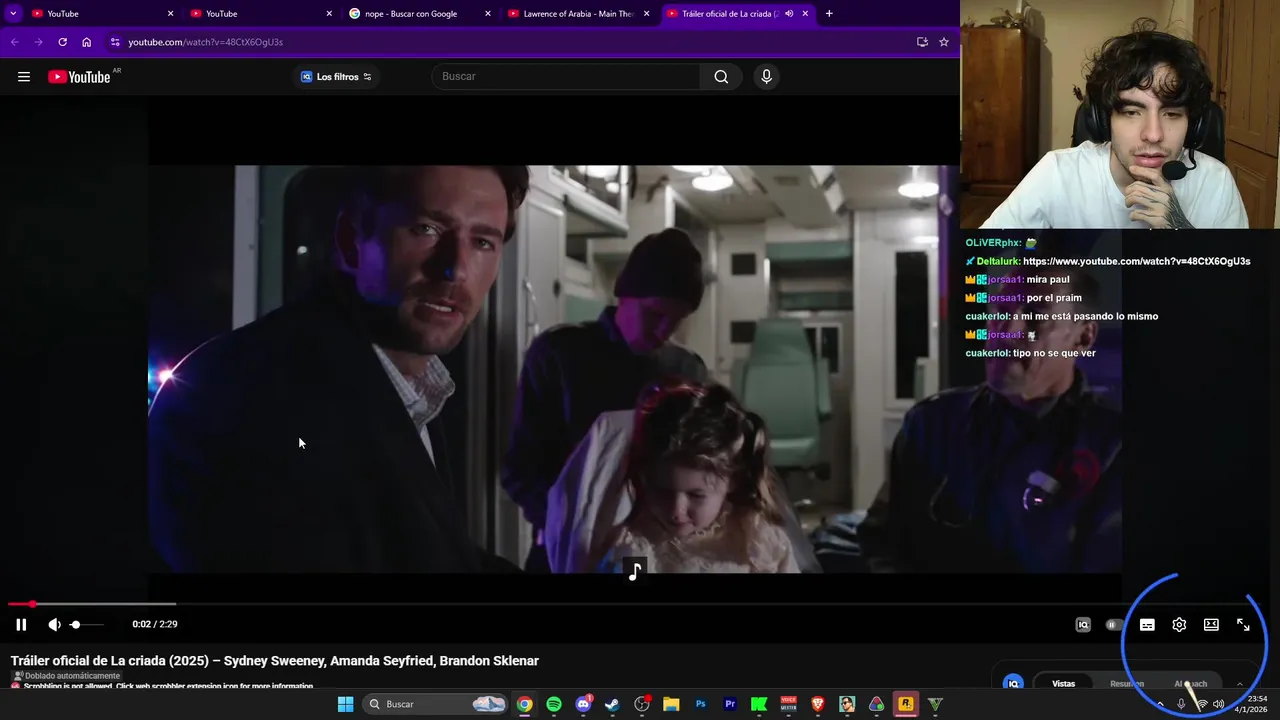Enter fullscreen mode

pyautogui.click(x=1243, y=624)
